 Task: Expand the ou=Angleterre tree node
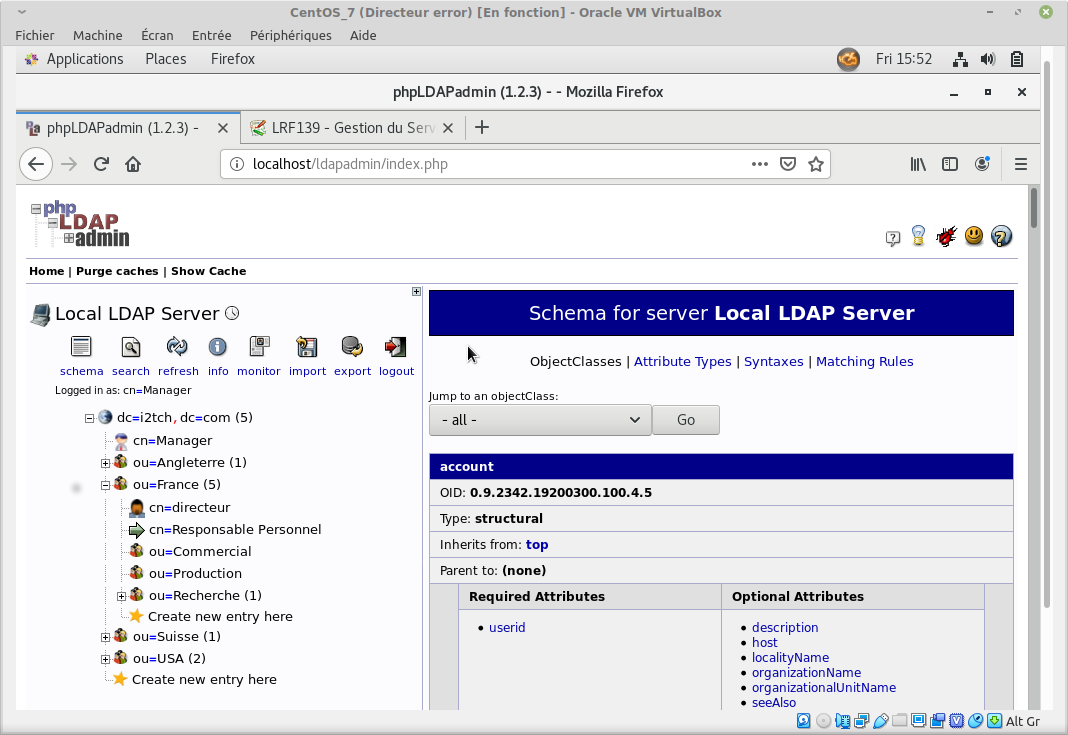coord(106,463)
